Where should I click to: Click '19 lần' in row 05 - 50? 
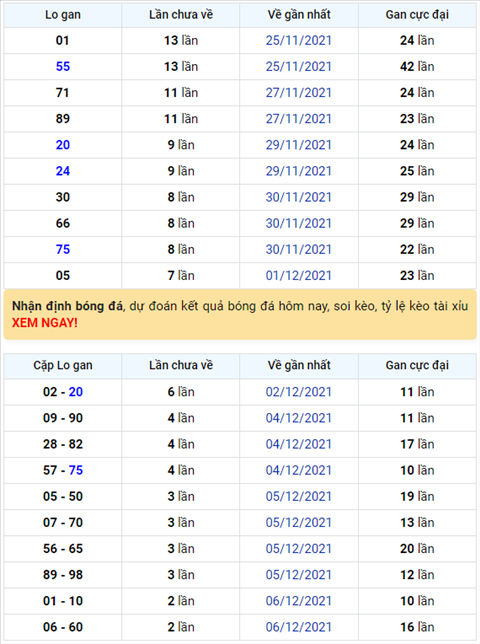417,497
